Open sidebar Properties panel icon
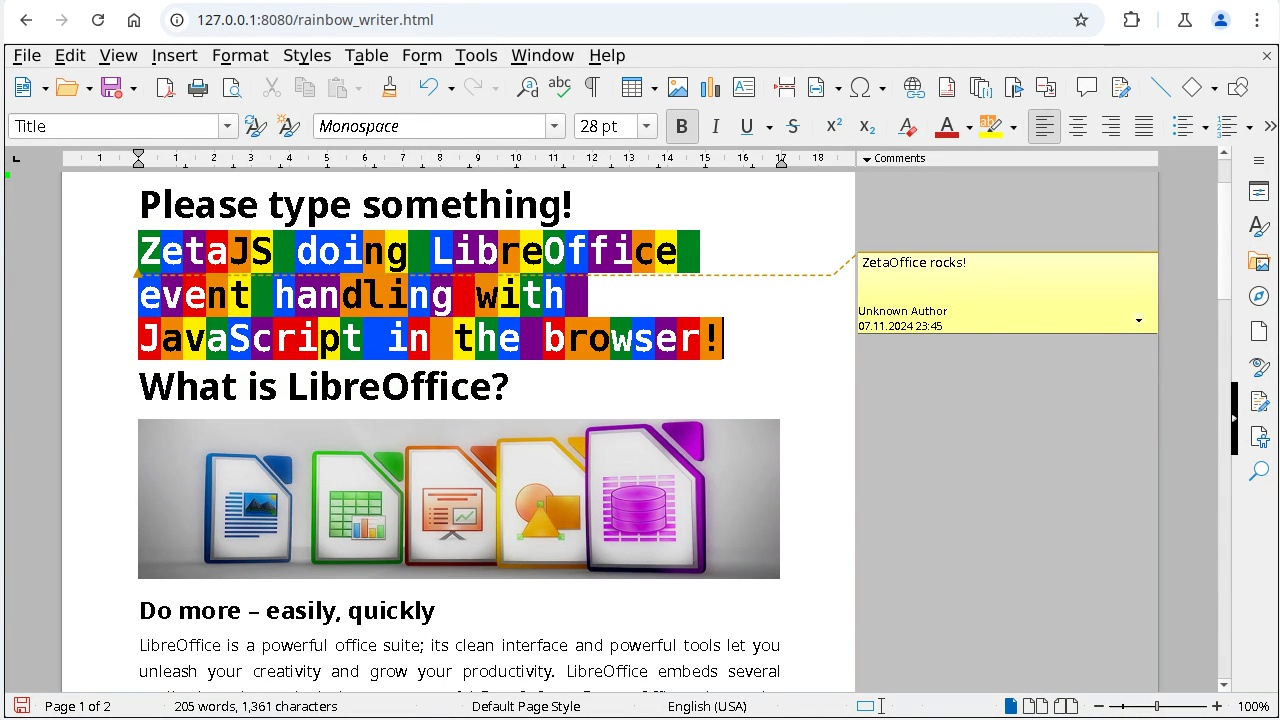The width and height of the screenshot is (1280, 720). (x=1259, y=192)
